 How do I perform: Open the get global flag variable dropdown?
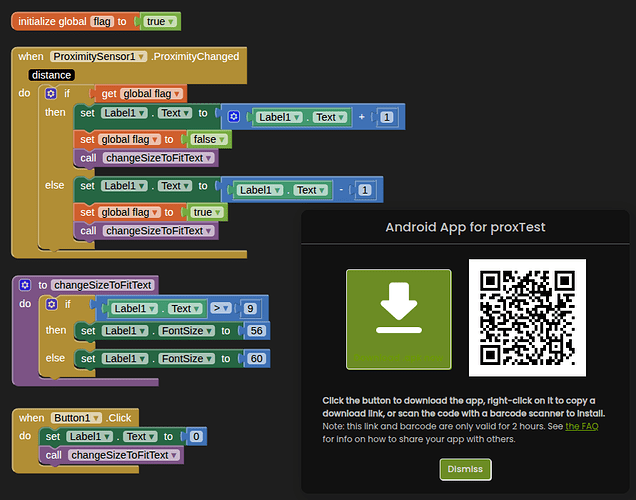pyautogui.click(x=180, y=94)
